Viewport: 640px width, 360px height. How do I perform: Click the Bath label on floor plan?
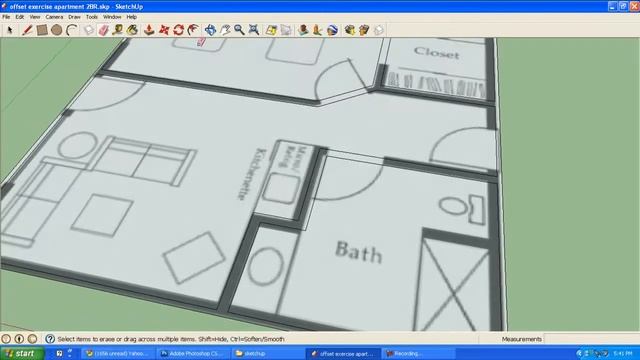pos(359,252)
